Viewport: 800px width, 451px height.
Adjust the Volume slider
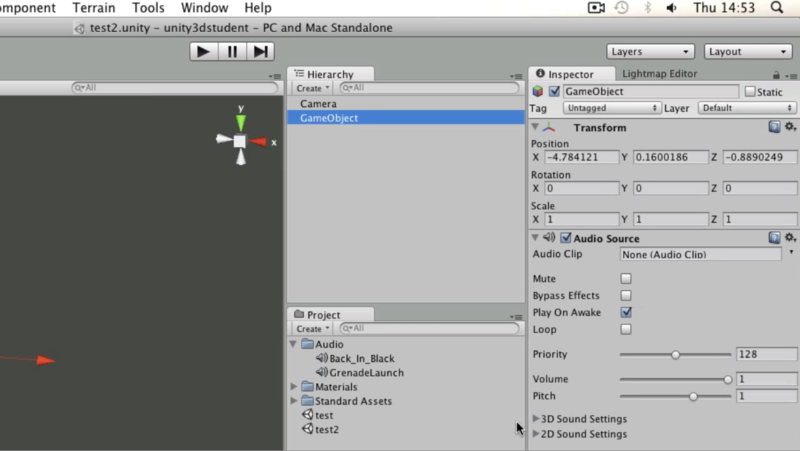[x=675, y=379]
